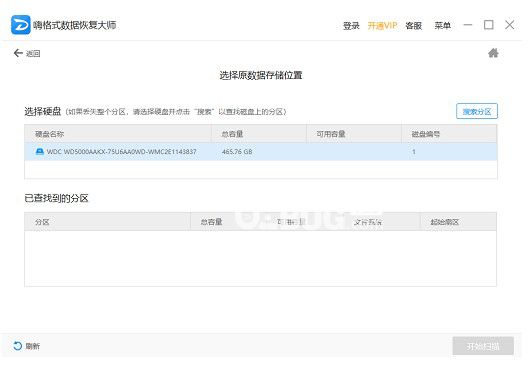The width and height of the screenshot is (530, 365).
Task: Select the WDC hard disk drive icon
Action: tap(40, 151)
